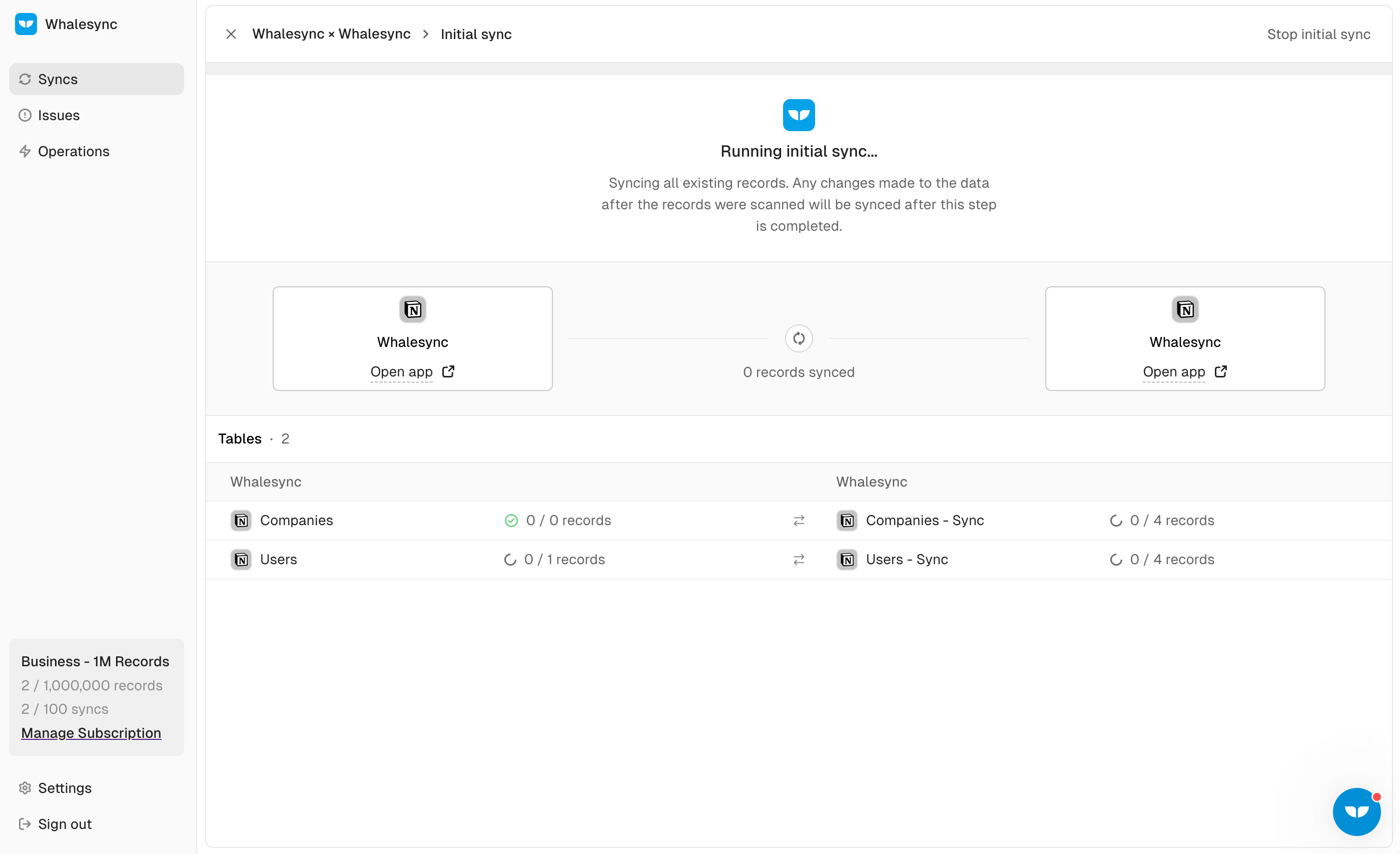
Task: Open the Issues section
Action: [x=97, y=116]
